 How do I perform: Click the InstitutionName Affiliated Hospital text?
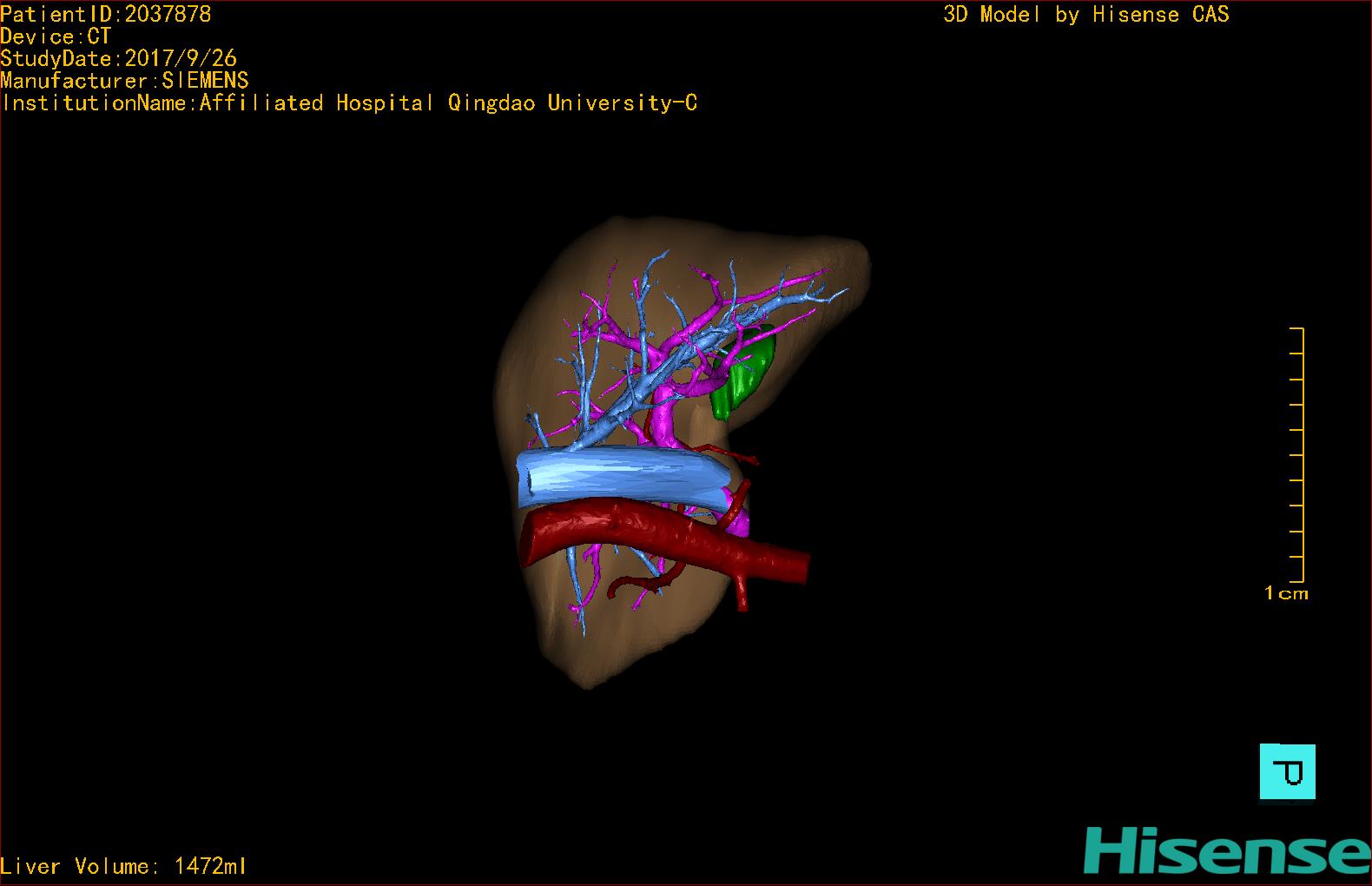click(x=349, y=103)
